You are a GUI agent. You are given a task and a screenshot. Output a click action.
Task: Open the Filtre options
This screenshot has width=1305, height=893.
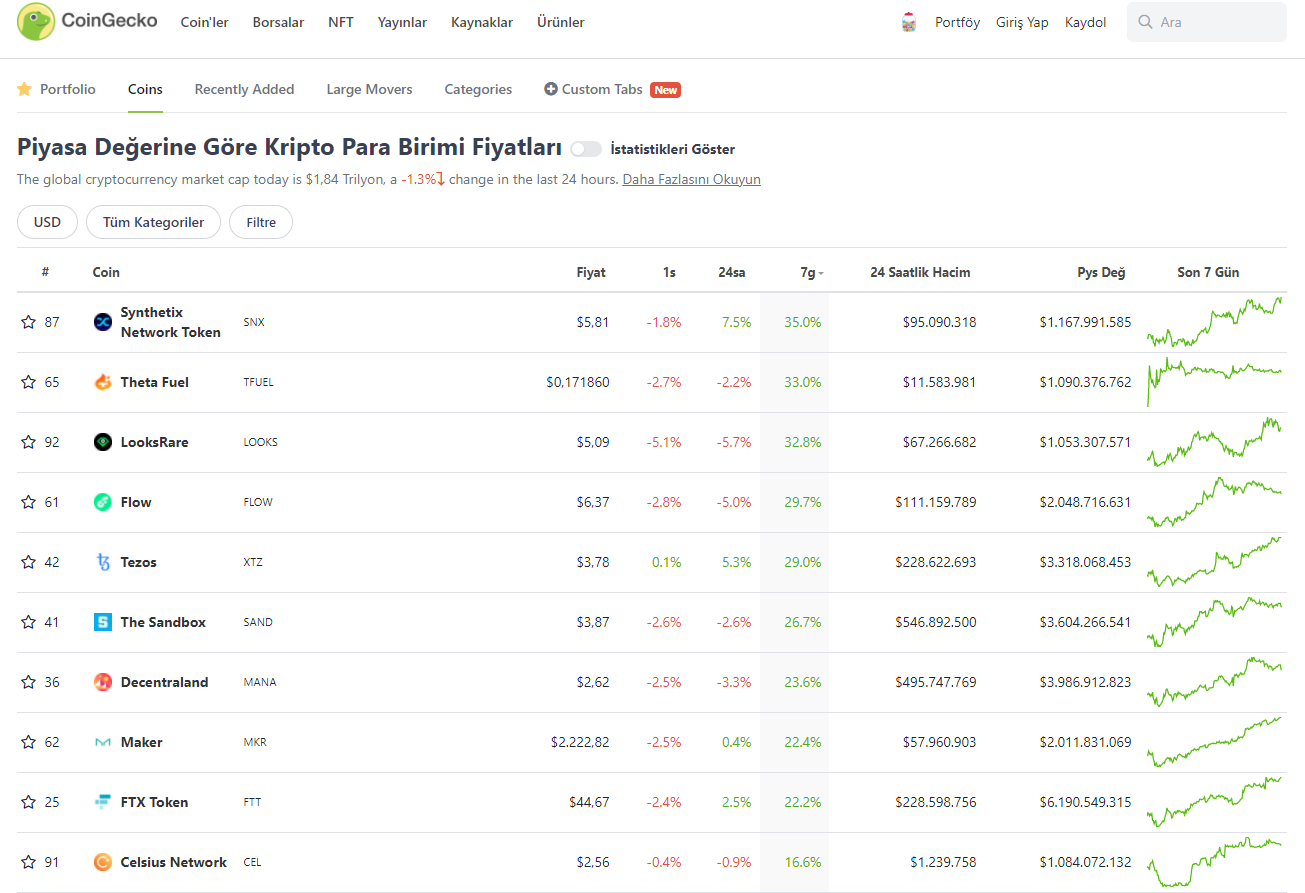pyautogui.click(x=261, y=222)
